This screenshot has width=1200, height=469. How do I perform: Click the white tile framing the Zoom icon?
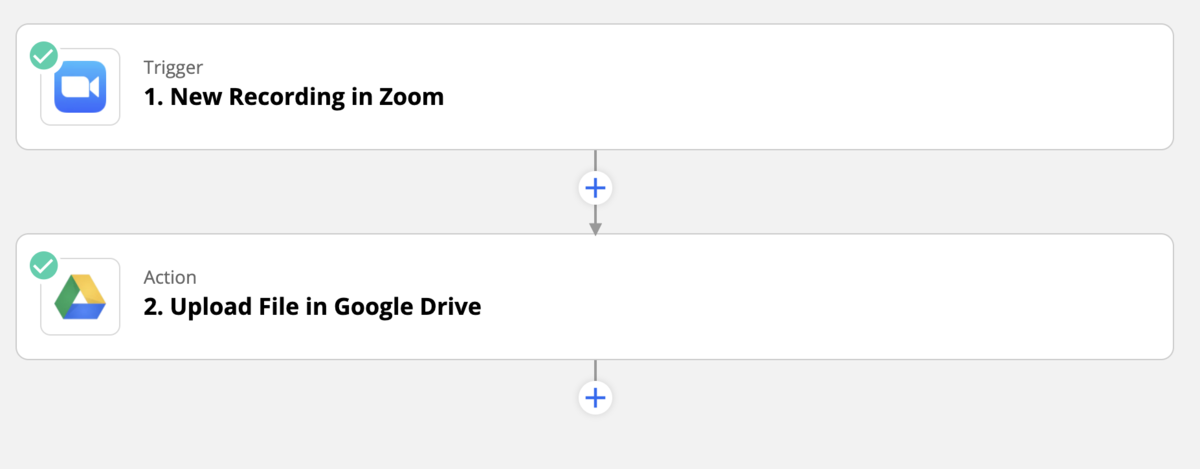click(x=80, y=87)
